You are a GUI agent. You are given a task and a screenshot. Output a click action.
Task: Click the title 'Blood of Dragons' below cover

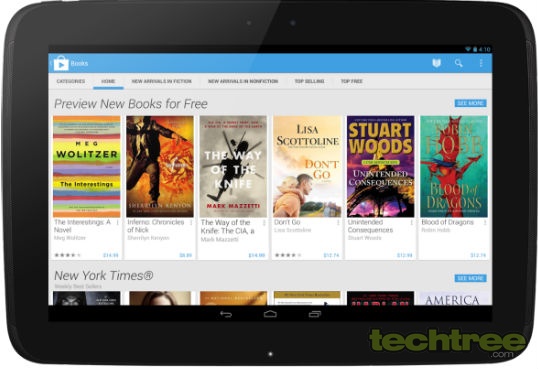point(447,222)
